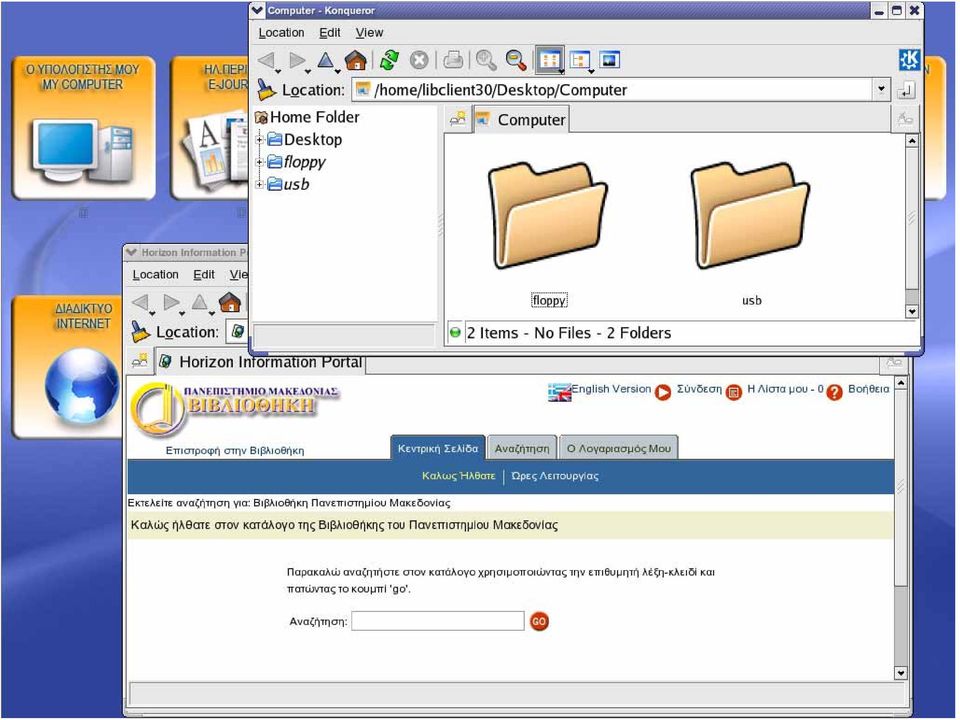The width and height of the screenshot is (960, 720).
Task: Switch to Icon View mode button
Action: click(x=549, y=59)
